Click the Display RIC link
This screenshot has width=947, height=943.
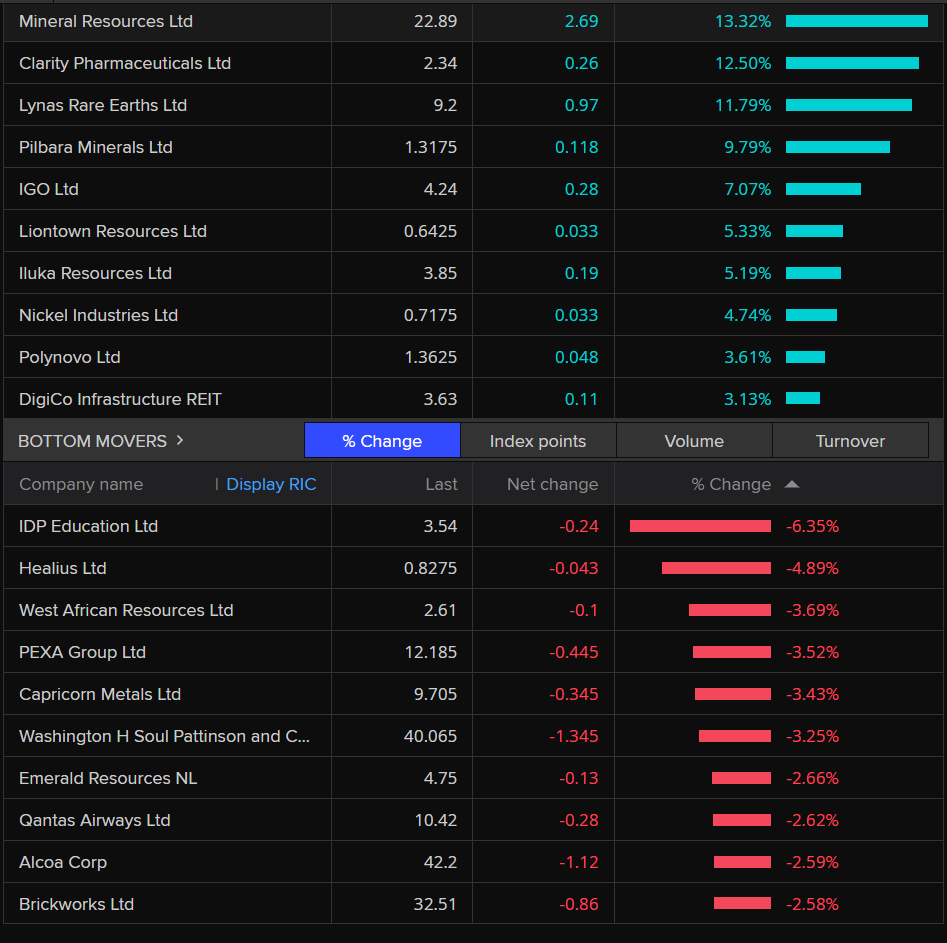click(271, 484)
